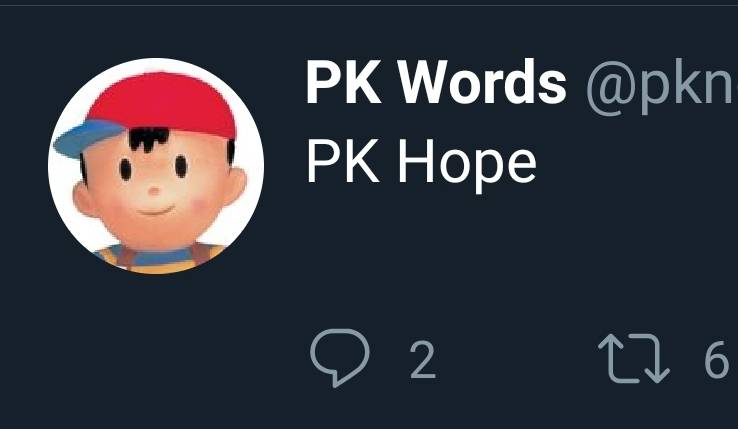Click the blue cap brim on avatar
The height and width of the screenshot is (429, 738).
tap(86, 138)
